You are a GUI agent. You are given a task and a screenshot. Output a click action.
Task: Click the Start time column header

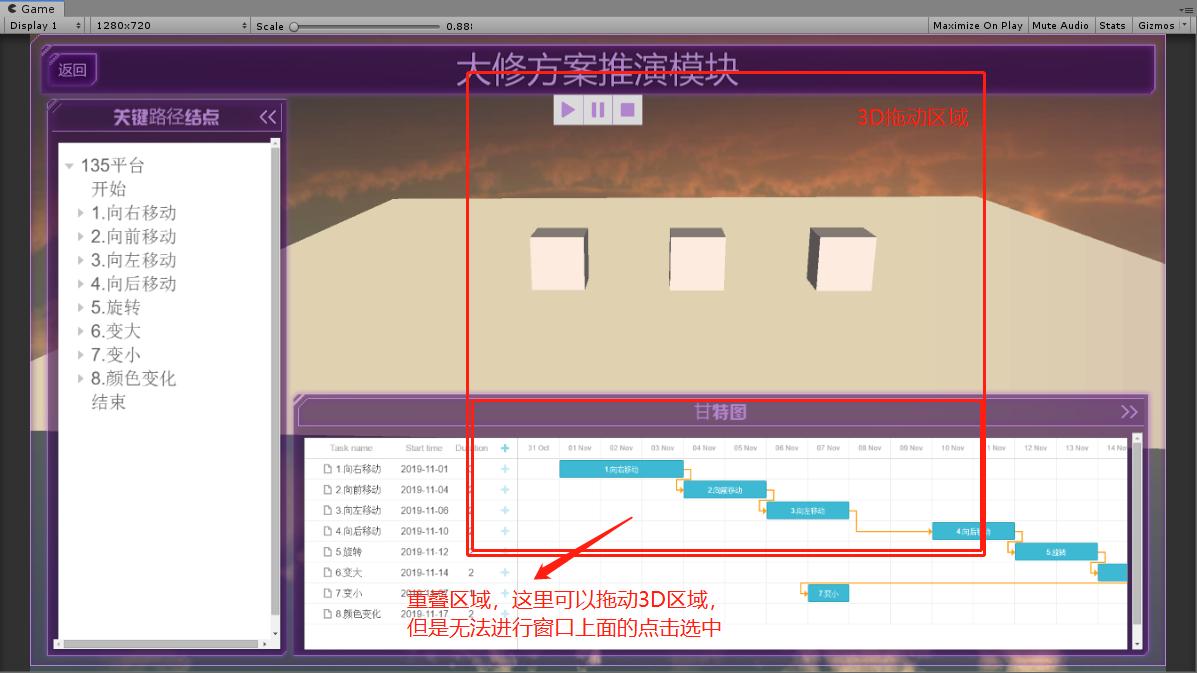(424, 448)
